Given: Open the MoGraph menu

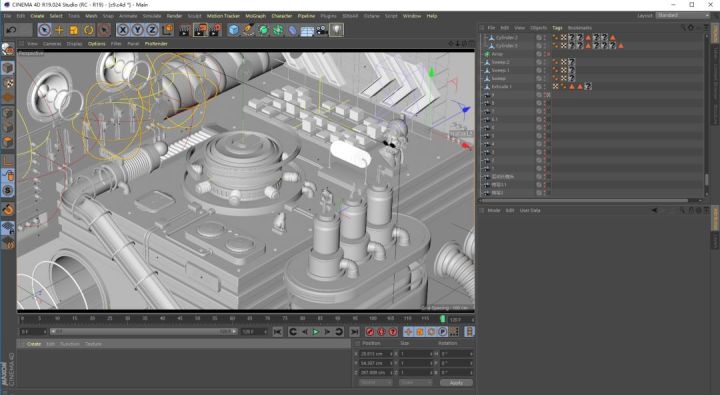Looking at the screenshot, I should pyautogui.click(x=255, y=16).
